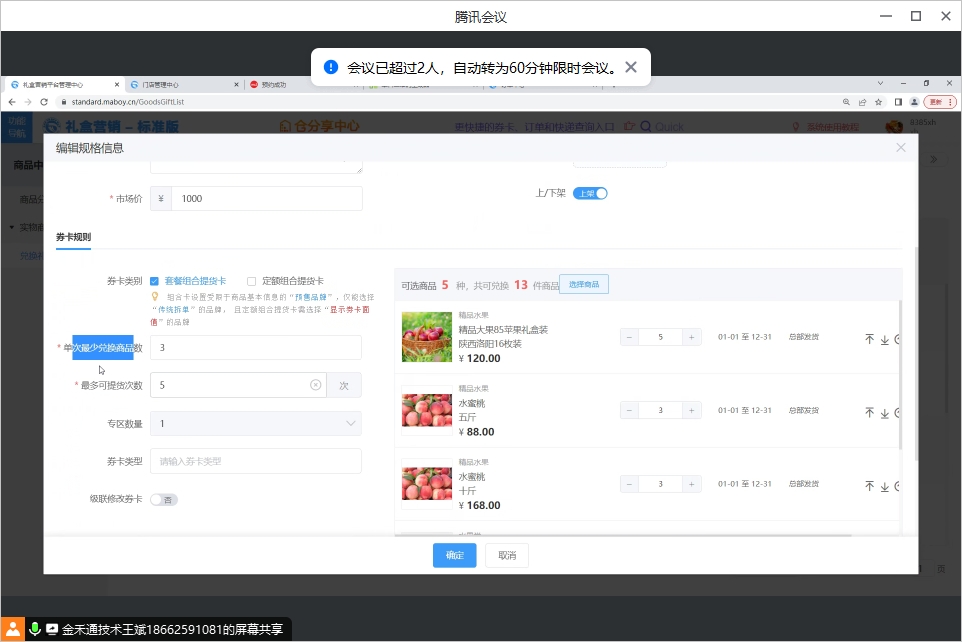Increase quantity for apple gift box
This screenshot has width=962, height=642.
pyautogui.click(x=691, y=338)
